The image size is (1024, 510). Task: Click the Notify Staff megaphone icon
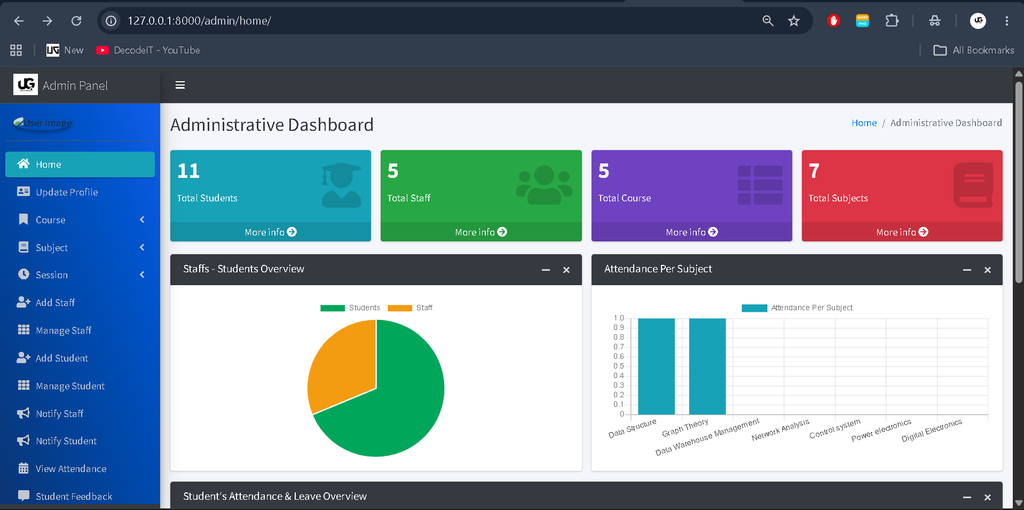(x=24, y=413)
